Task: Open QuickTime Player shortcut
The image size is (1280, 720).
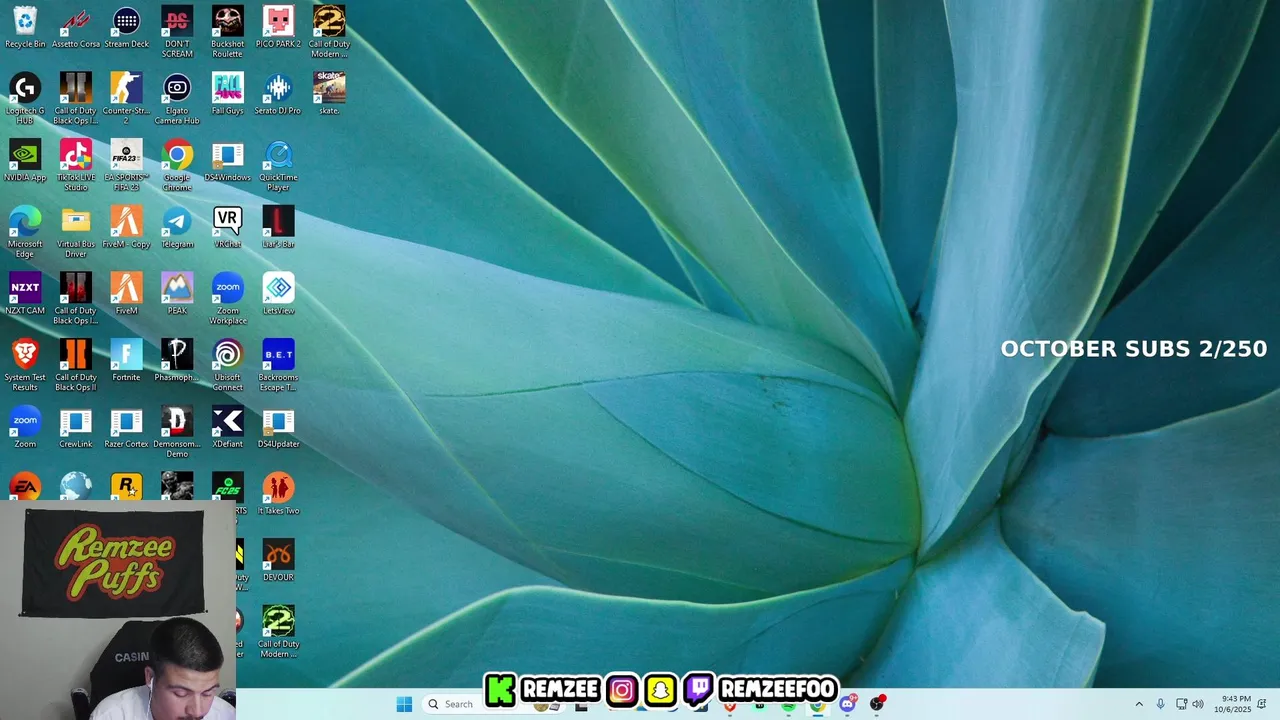Action: click(x=278, y=165)
